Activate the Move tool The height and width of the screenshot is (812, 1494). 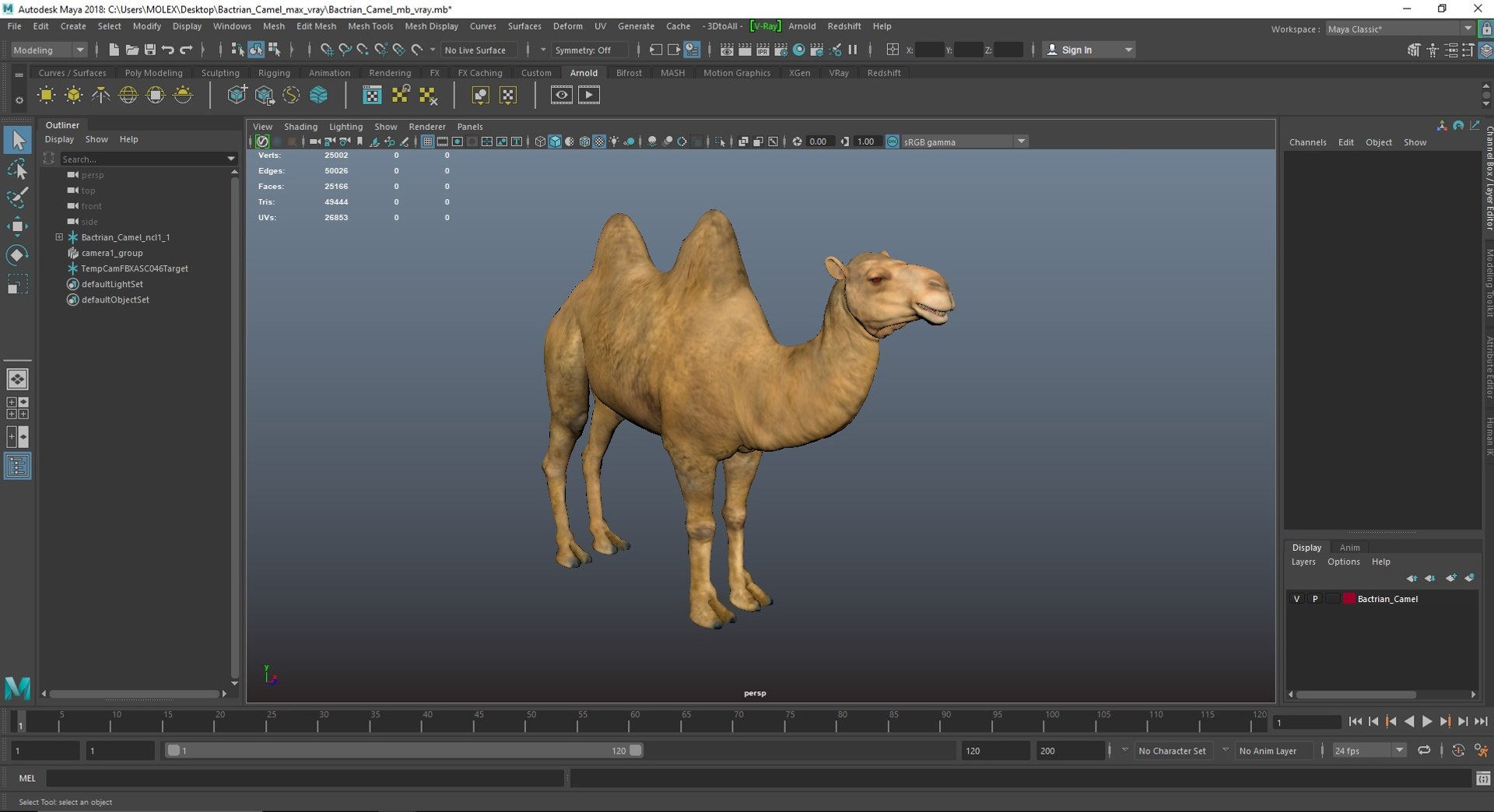(x=18, y=226)
